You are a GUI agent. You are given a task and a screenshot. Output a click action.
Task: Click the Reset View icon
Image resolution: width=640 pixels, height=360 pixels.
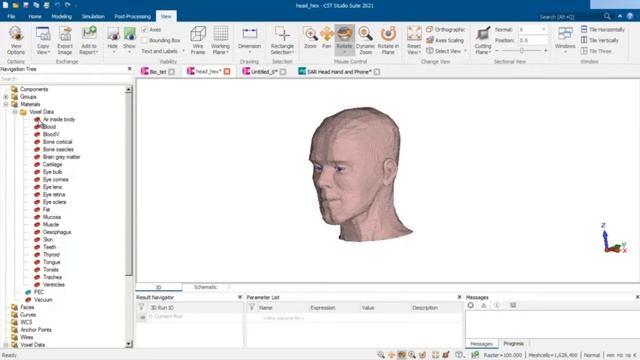(414, 40)
